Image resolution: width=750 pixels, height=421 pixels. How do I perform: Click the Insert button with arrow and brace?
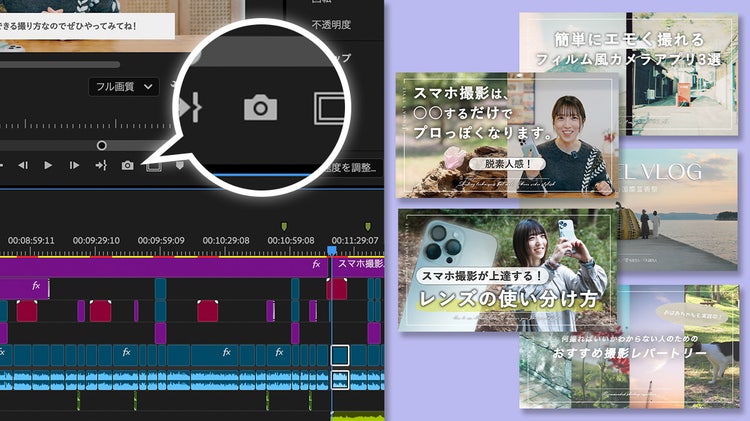(101, 166)
